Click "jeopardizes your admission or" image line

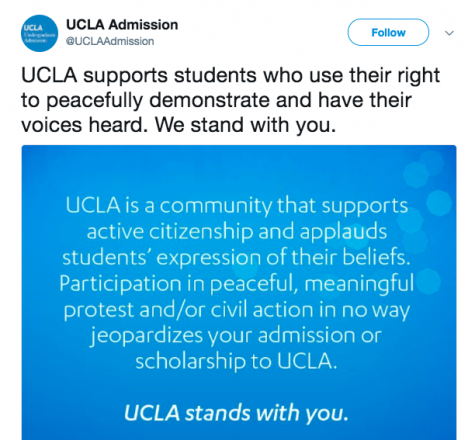tap(236, 336)
